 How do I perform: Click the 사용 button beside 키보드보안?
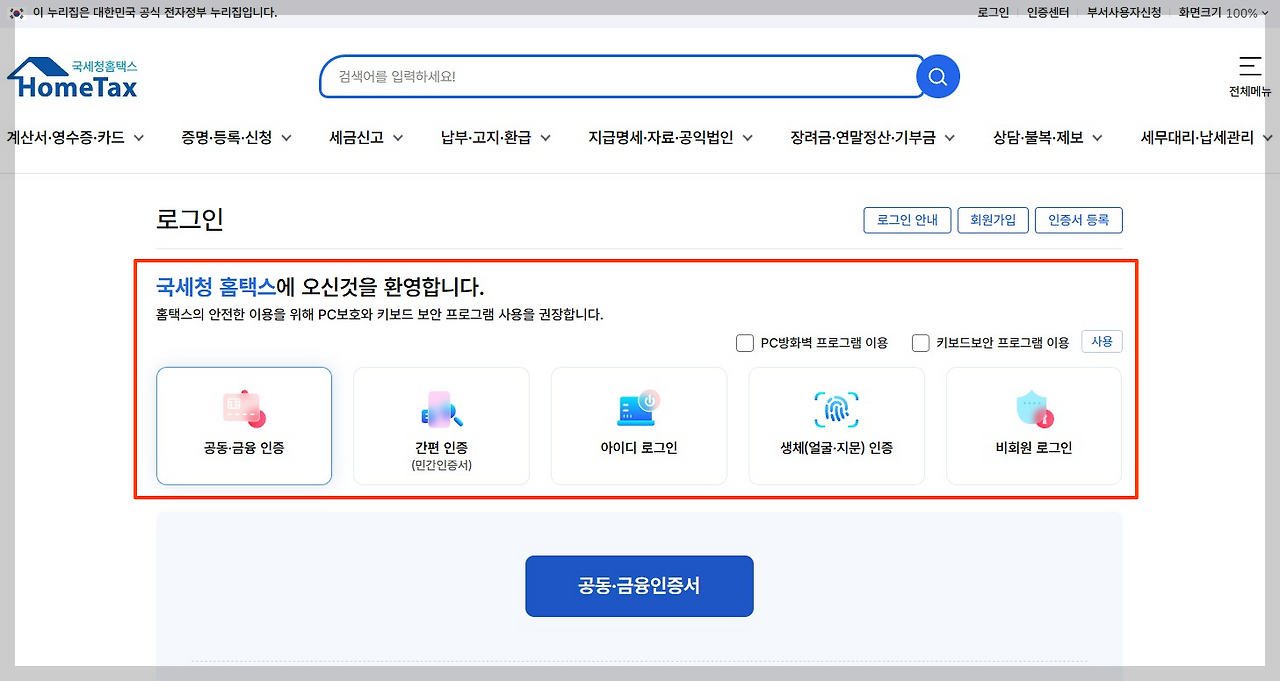point(1102,342)
